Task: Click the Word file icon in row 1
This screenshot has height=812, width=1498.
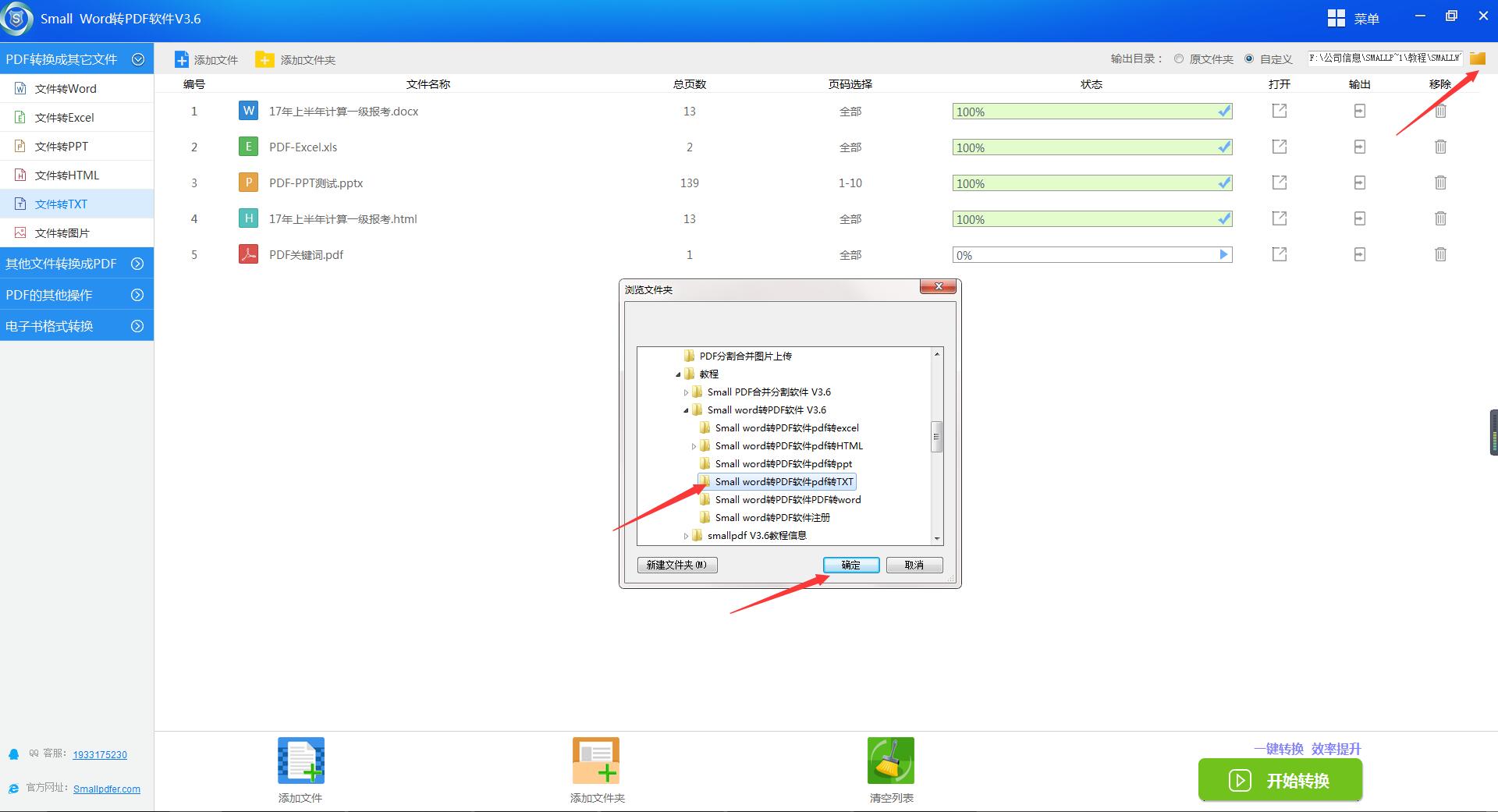Action: (x=248, y=111)
